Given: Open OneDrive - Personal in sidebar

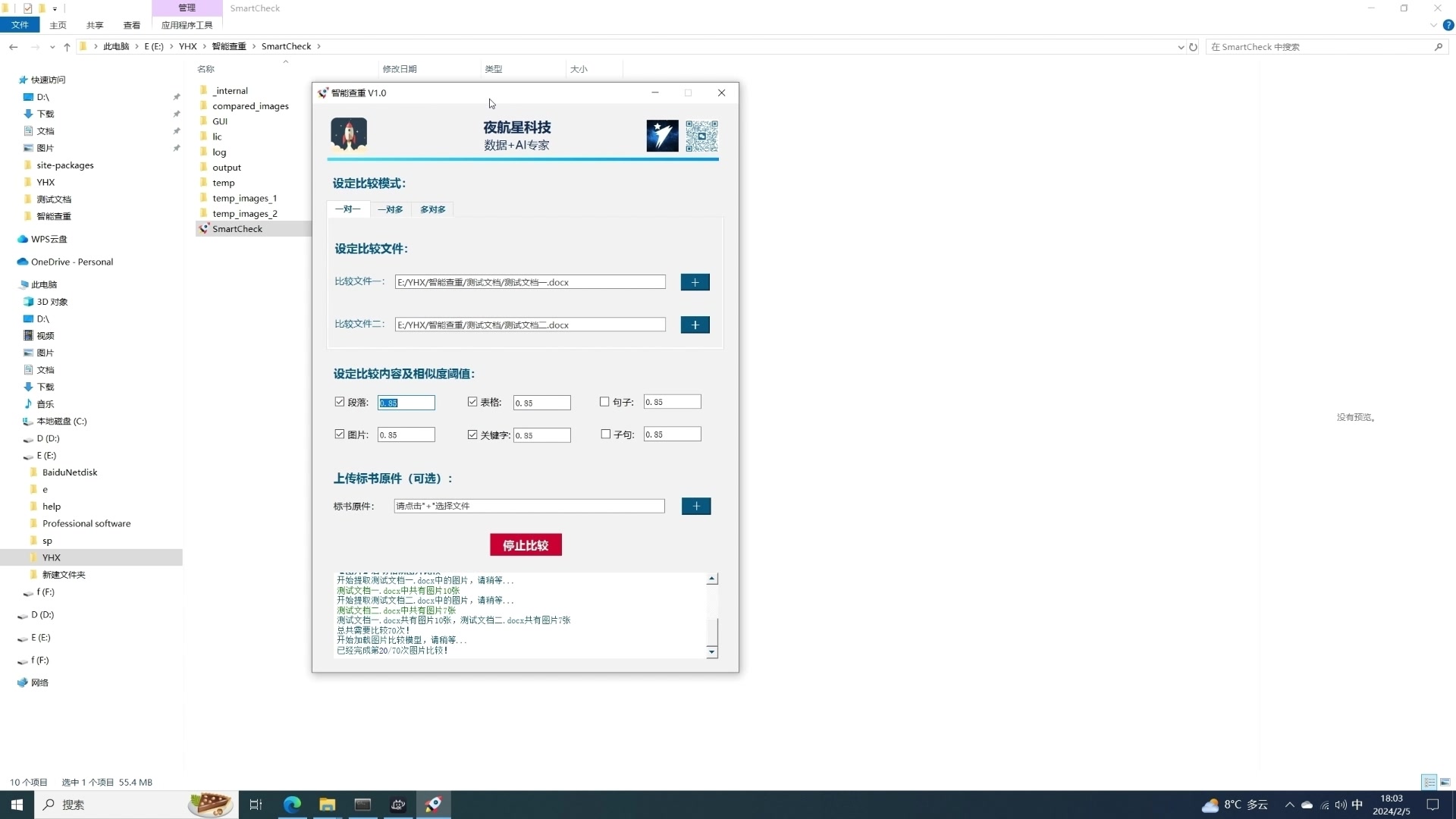Looking at the screenshot, I should coord(71,262).
